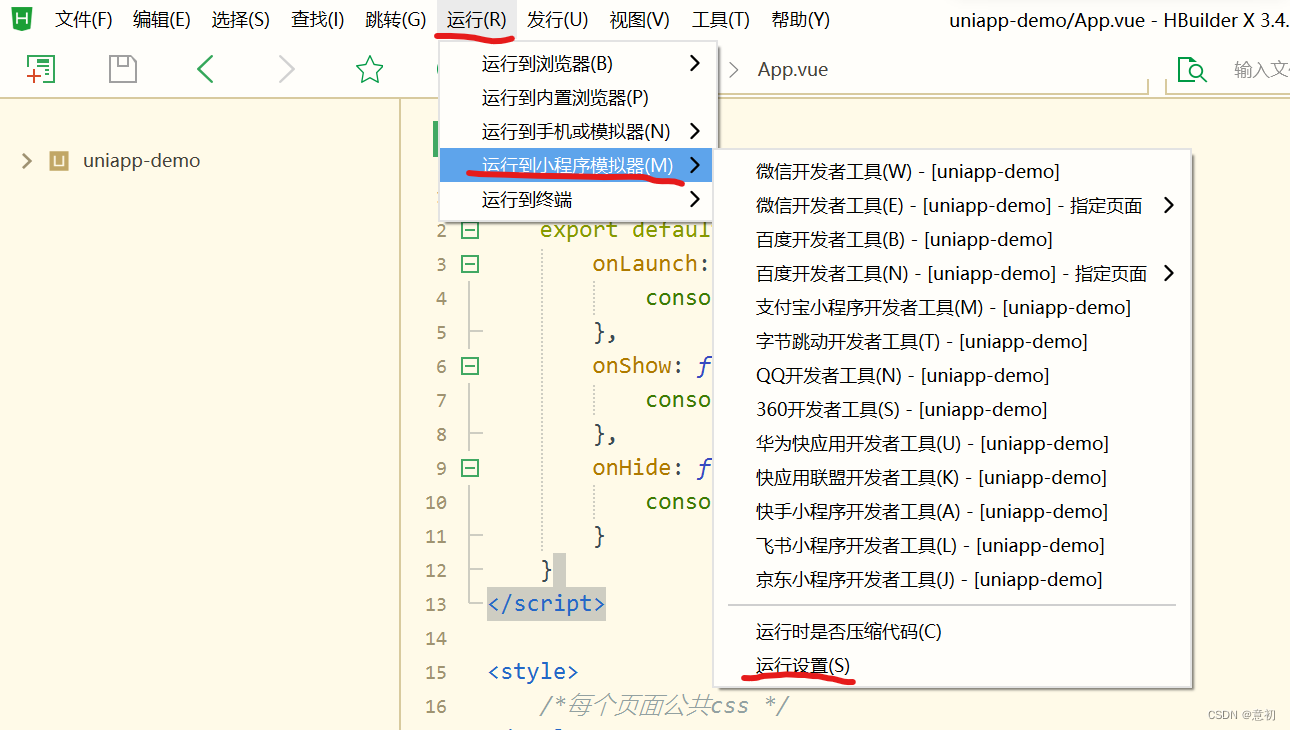Run in 字节跳动开发者工具(T)
Viewport: 1290px width, 730px height.
[x=953, y=342]
